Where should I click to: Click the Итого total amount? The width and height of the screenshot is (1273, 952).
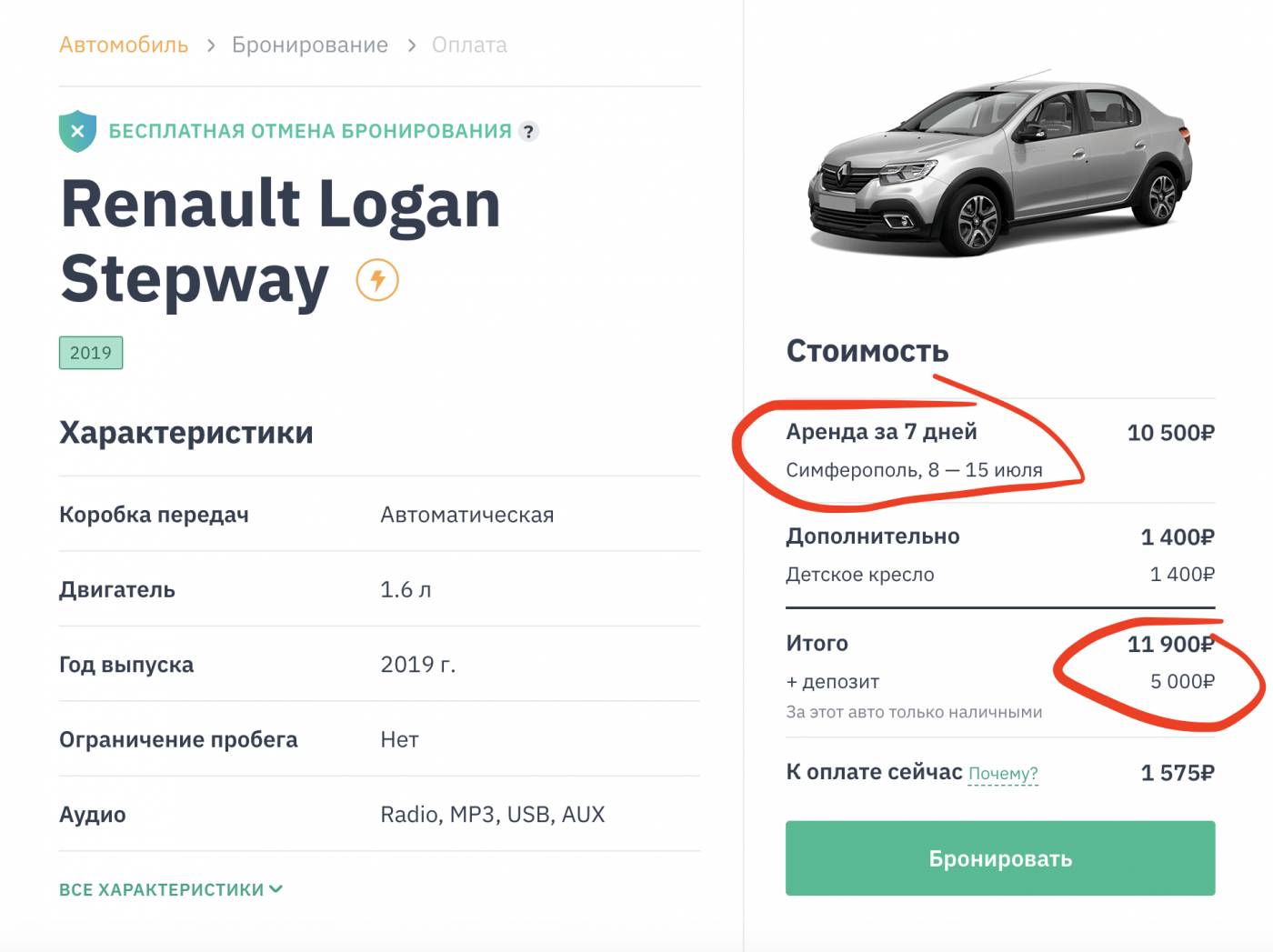click(1170, 643)
